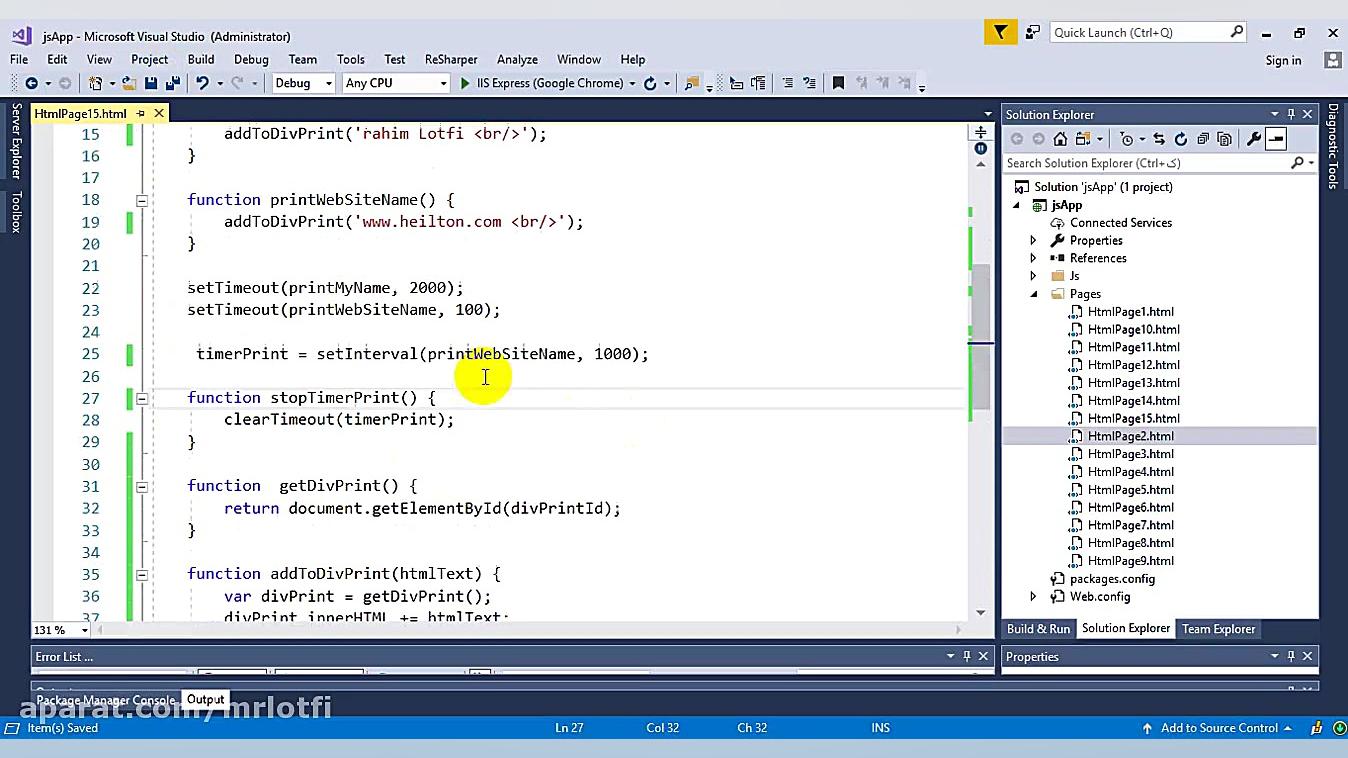The image size is (1348, 758).
Task: Switch to the Output tab
Action: (205, 700)
